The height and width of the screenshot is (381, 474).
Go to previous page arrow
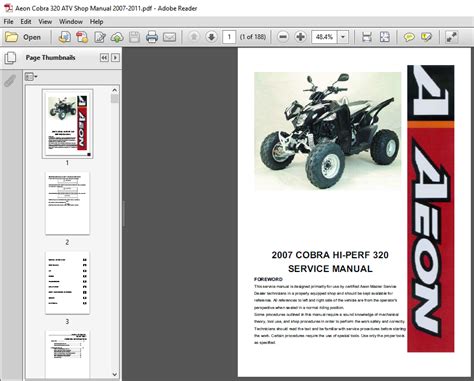click(x=194, y=37)
